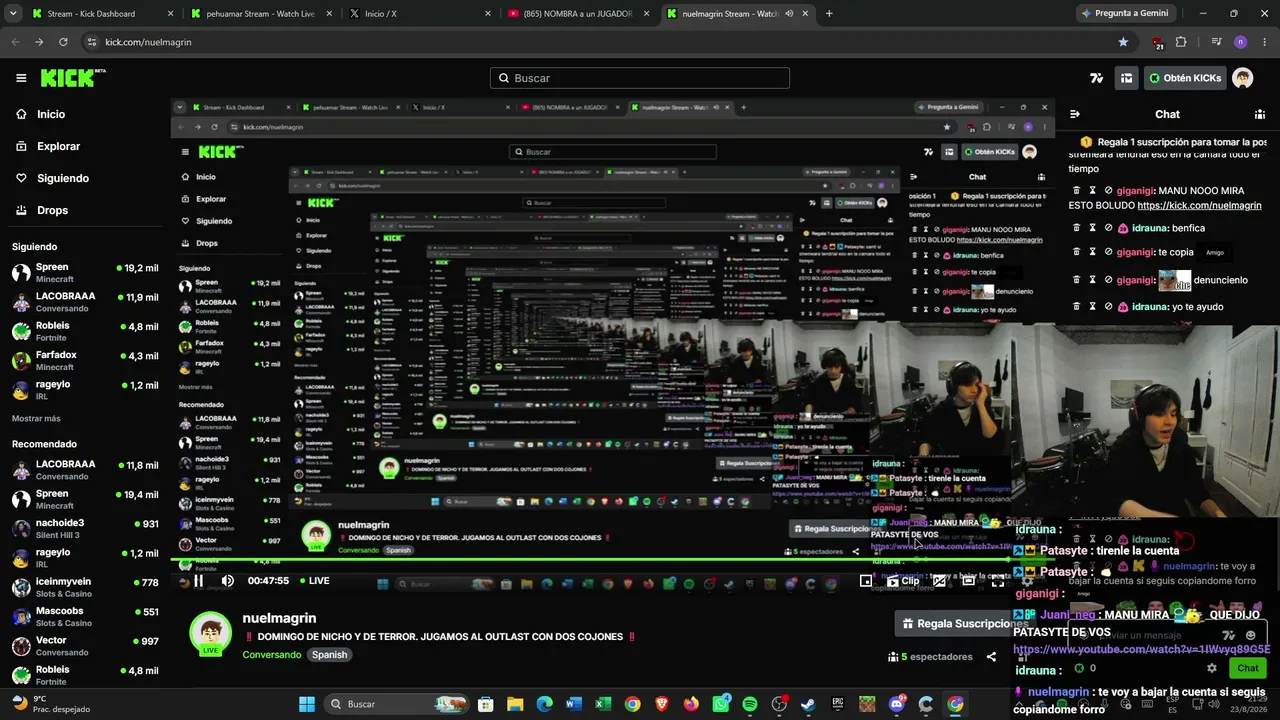The image size is (1280, 720).
Task: Open nachoide3 Silent Hill 3 channel
Action: tap(85, 528)
